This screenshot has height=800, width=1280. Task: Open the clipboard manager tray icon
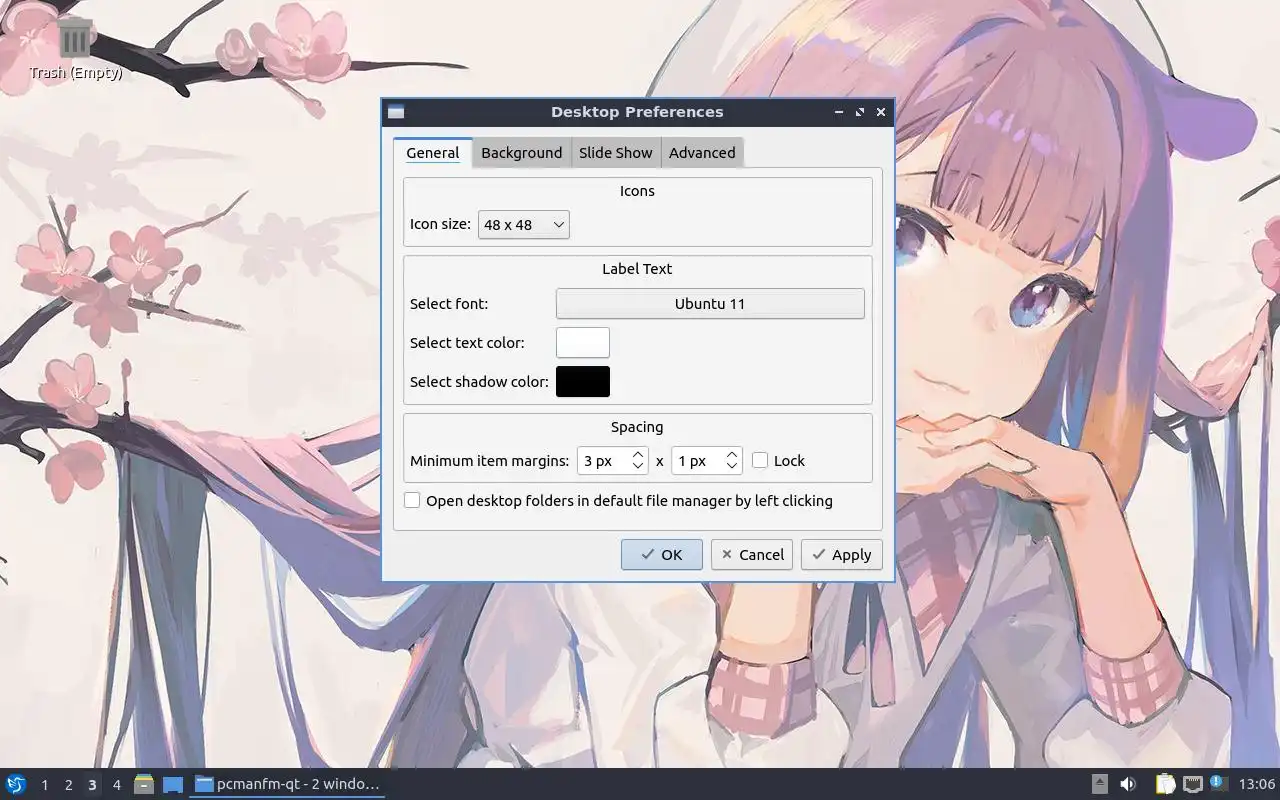(x=1165, y=784)
